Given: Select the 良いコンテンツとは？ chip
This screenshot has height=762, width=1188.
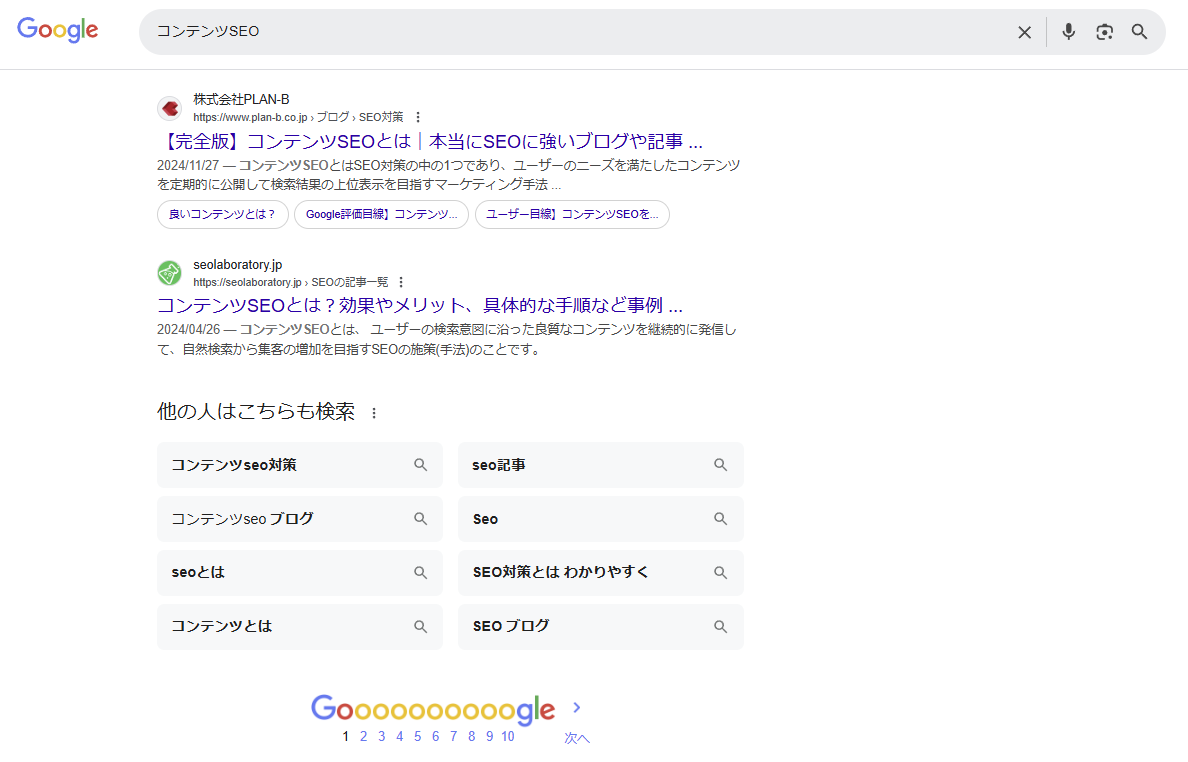Looking at the screenshot, I should (x=222, y=214).
